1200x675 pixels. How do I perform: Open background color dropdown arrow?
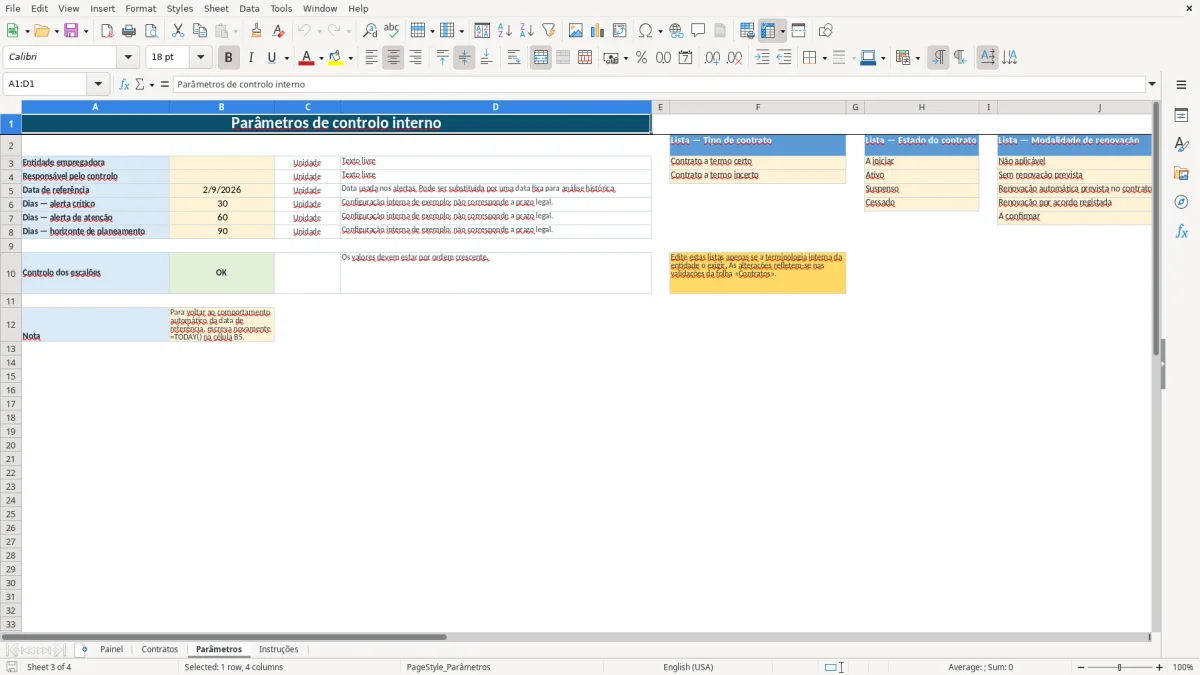coord(350,58)
